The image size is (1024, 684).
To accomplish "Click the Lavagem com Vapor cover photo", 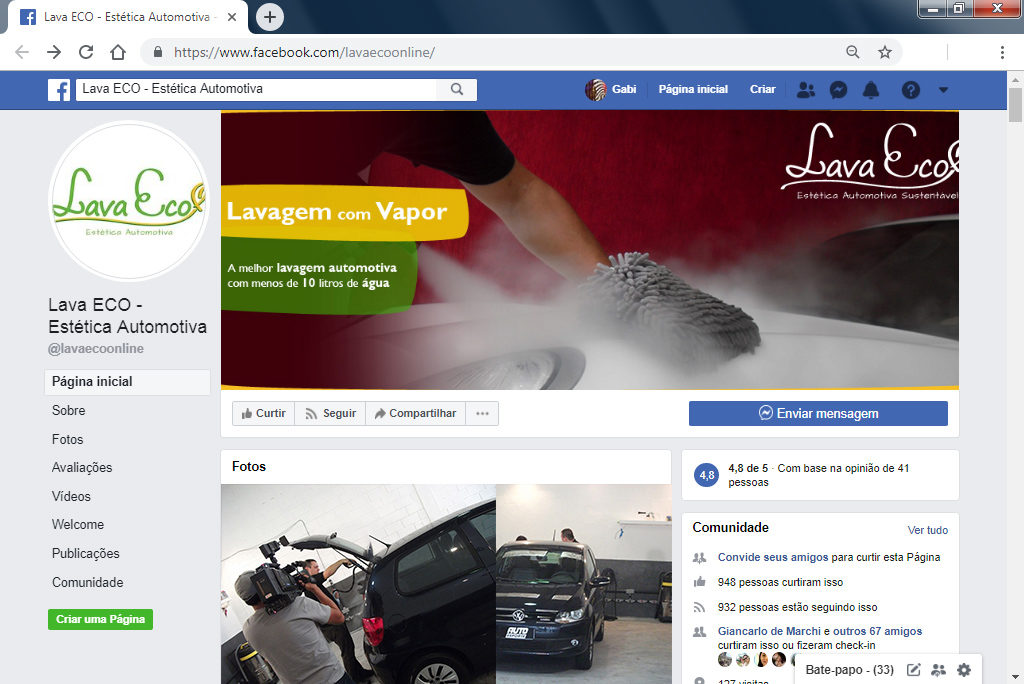I will 590,250.
